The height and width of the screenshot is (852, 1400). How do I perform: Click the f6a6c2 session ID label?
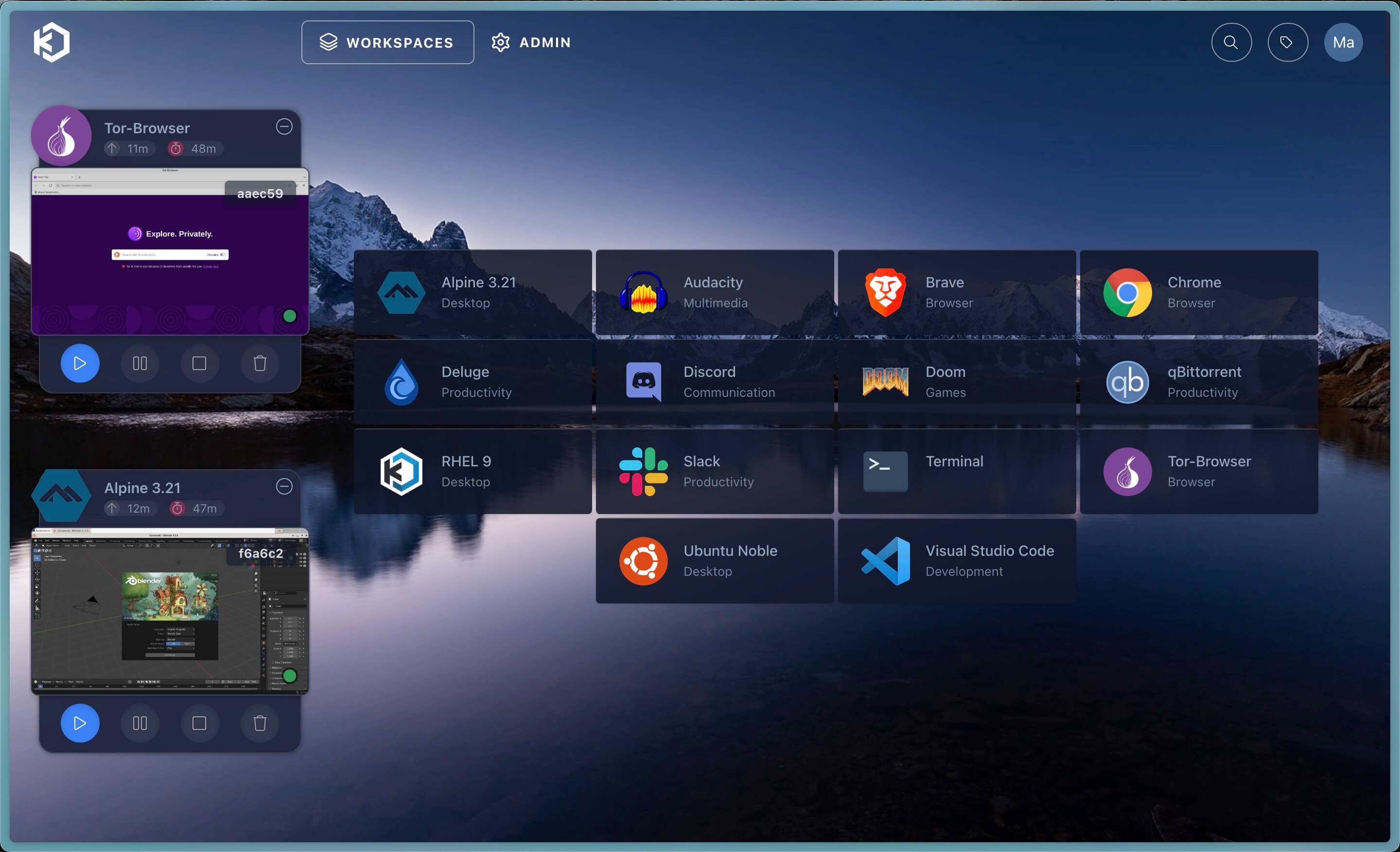[261, 553]
